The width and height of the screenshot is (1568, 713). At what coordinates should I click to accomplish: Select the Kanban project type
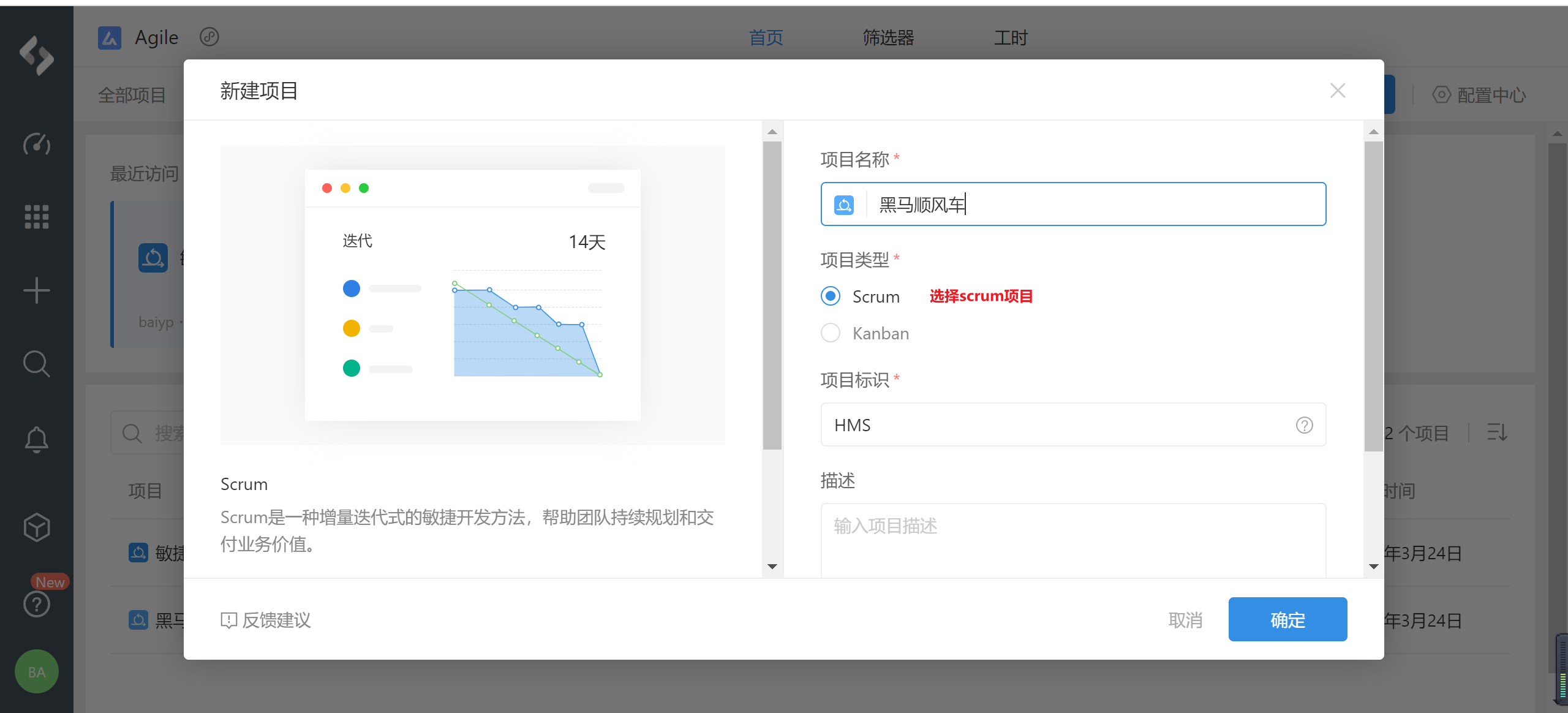tap(831, 333)
